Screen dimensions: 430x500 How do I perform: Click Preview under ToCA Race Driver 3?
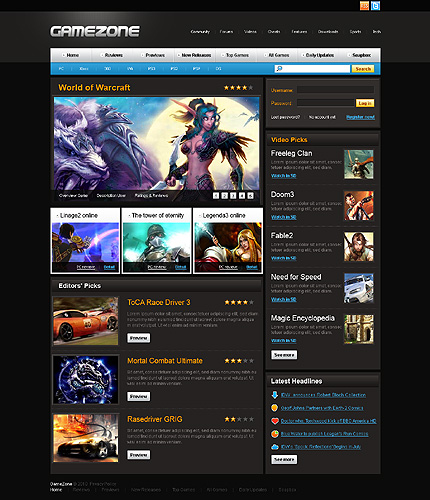coord(138,338)
